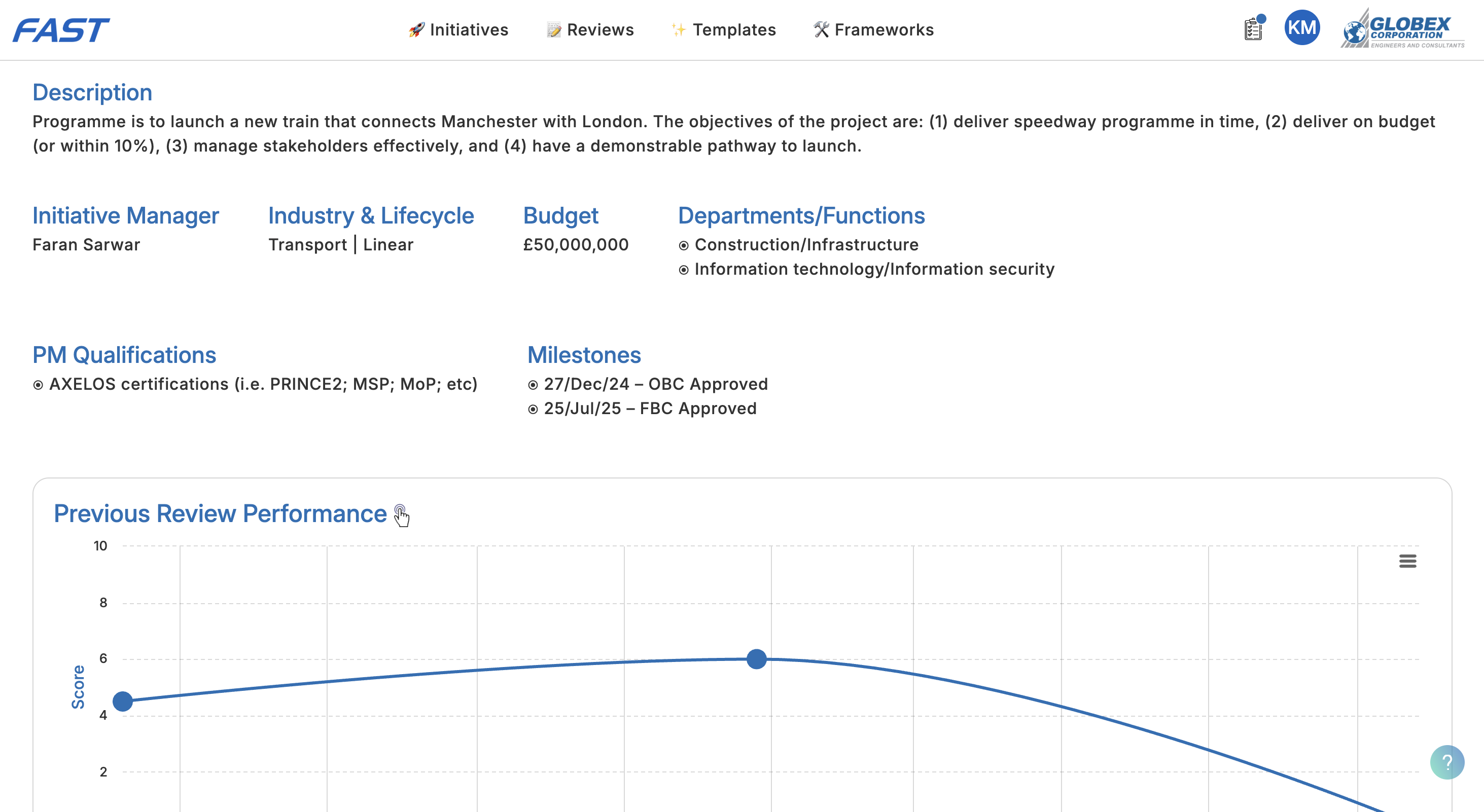Click the FAST logo
1484x812 pixels.
61,30
